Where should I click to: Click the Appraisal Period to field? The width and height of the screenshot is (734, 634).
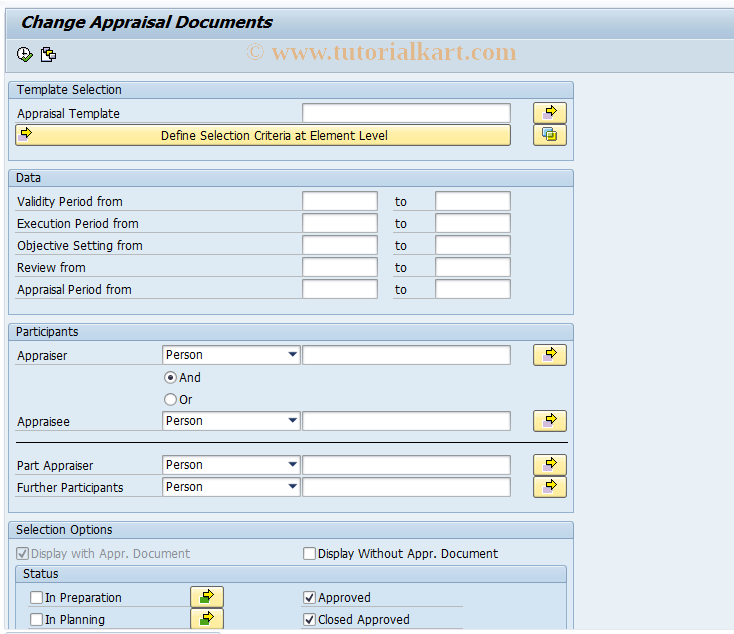[473, 289]
